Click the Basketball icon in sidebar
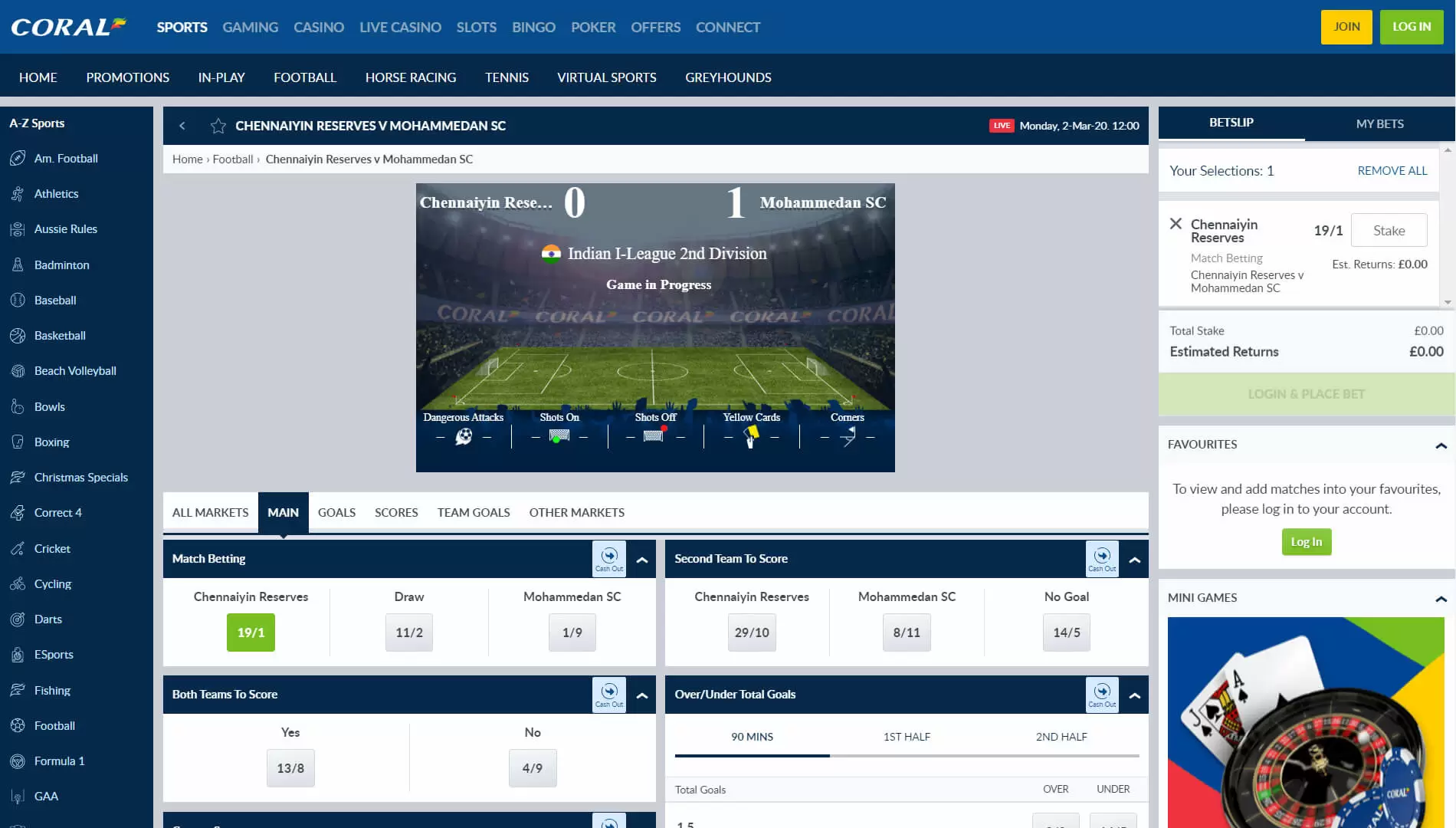Image resolution: width=1456 pixels, height=828 pixels. pyautogui.click(x=18, y=336)
